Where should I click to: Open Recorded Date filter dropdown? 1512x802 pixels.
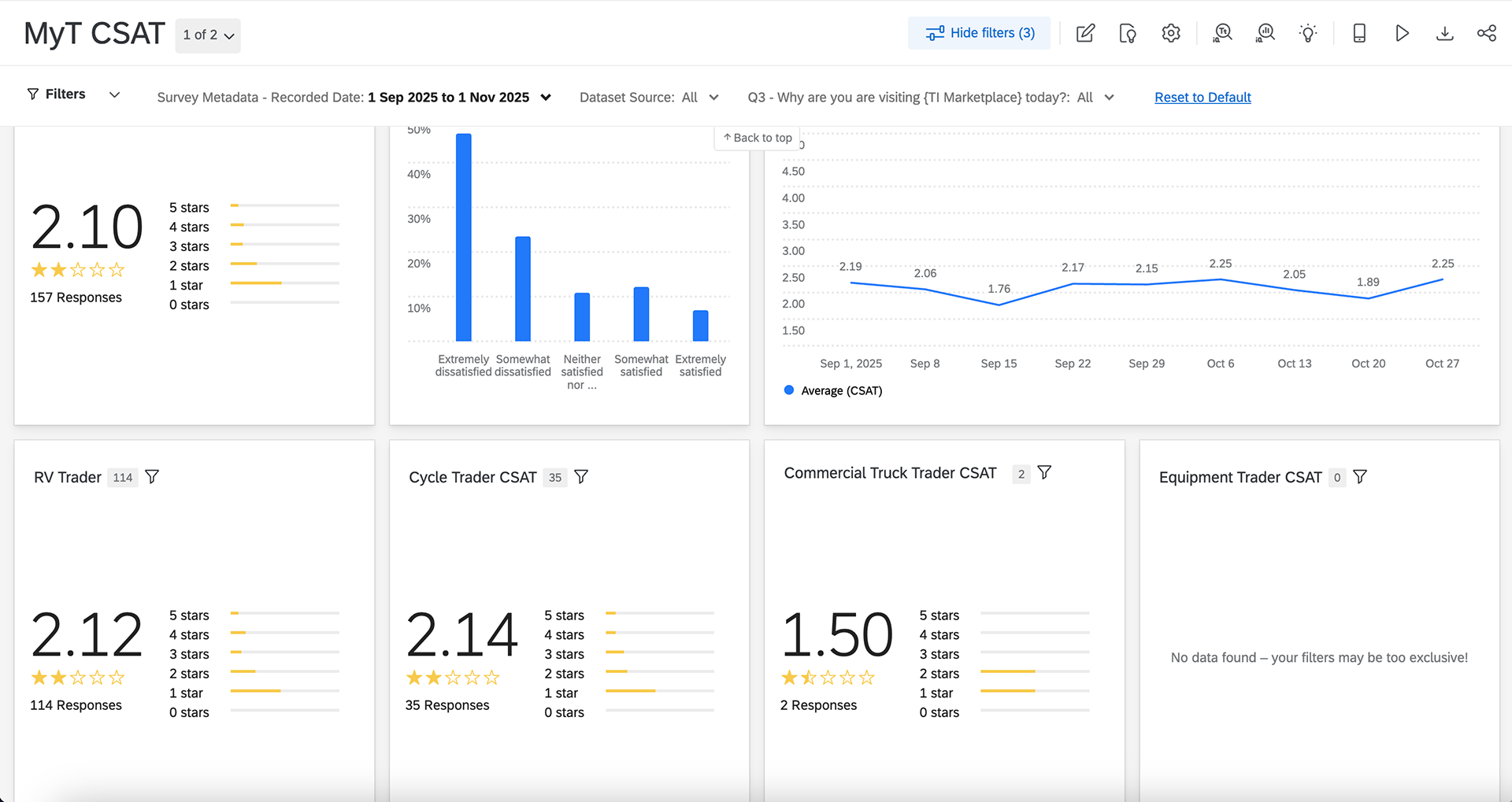354,98
